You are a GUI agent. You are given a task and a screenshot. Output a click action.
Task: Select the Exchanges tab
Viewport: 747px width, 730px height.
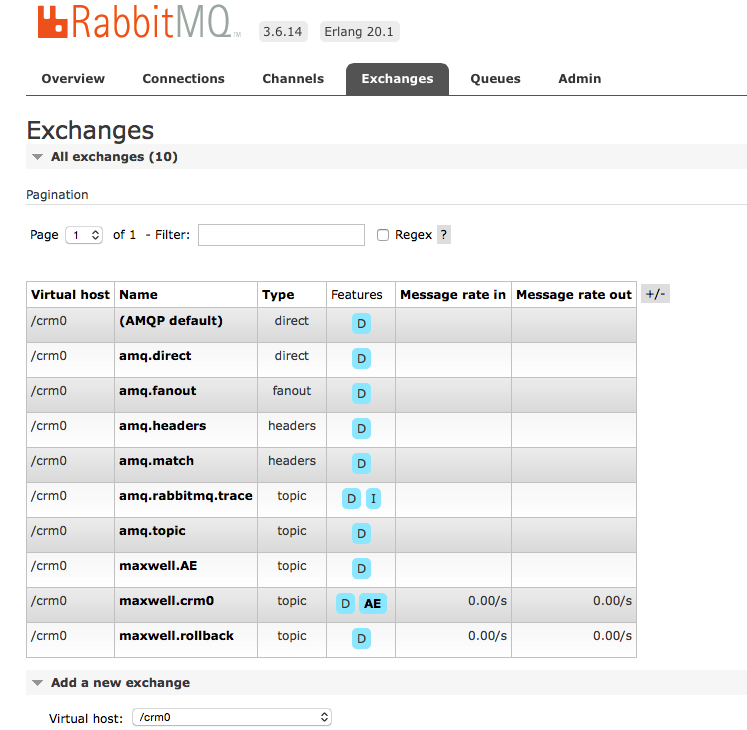tap(397, 79)
